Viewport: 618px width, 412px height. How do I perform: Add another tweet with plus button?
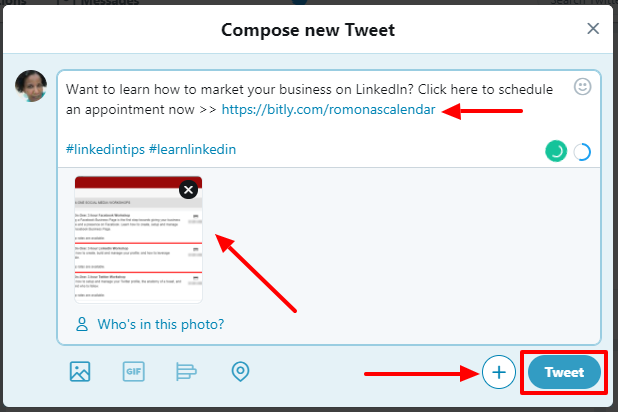coord(499,372)
